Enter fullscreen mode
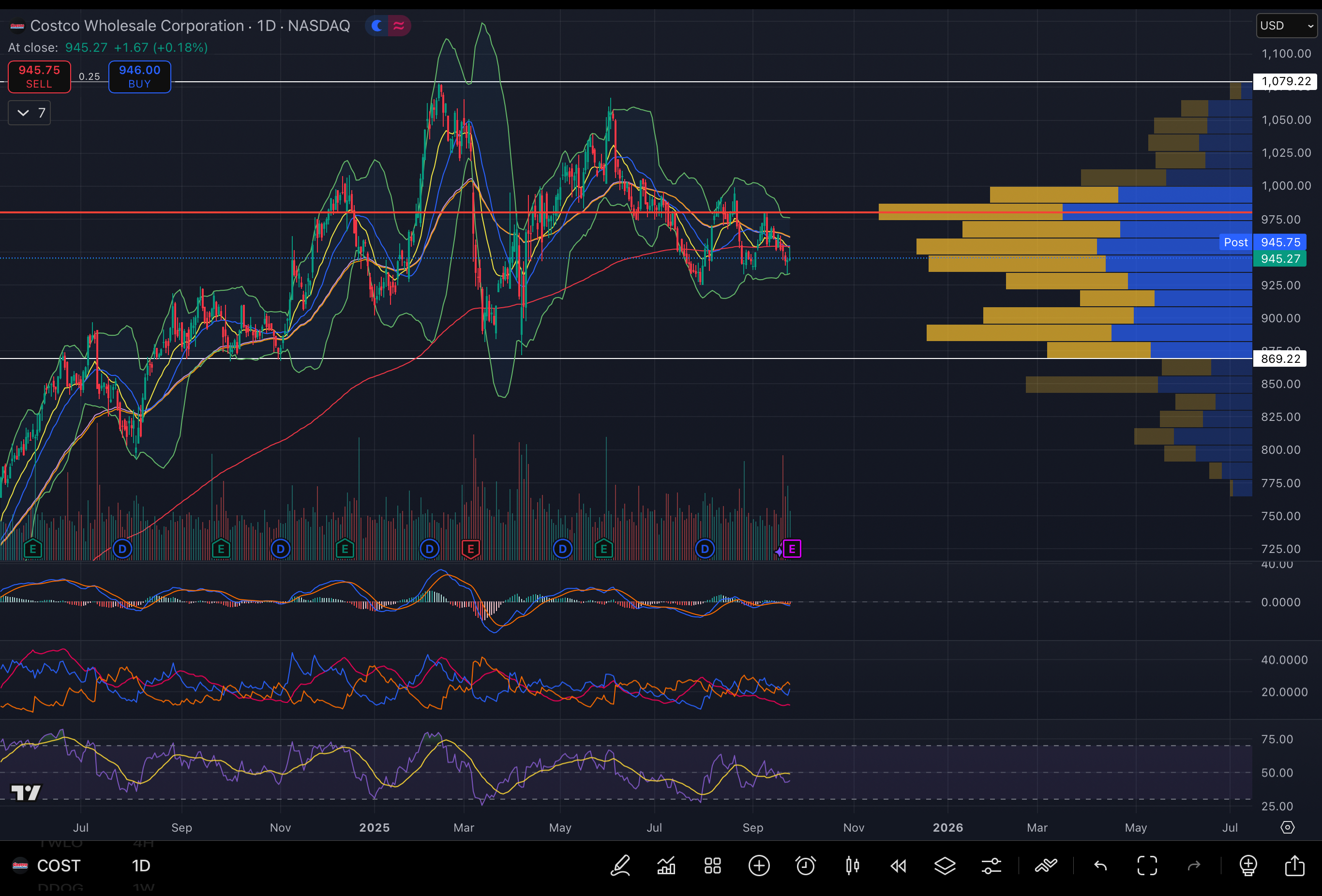This screenshot has height=896, width=1322. click(x=1147, y=866)
